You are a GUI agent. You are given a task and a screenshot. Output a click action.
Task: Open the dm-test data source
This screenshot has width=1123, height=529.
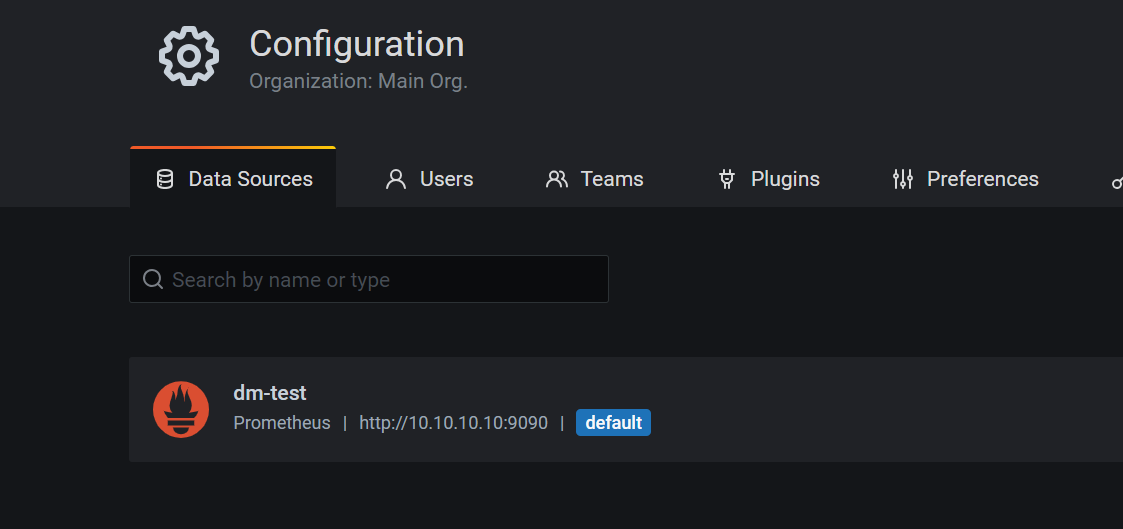click(626, 409)
